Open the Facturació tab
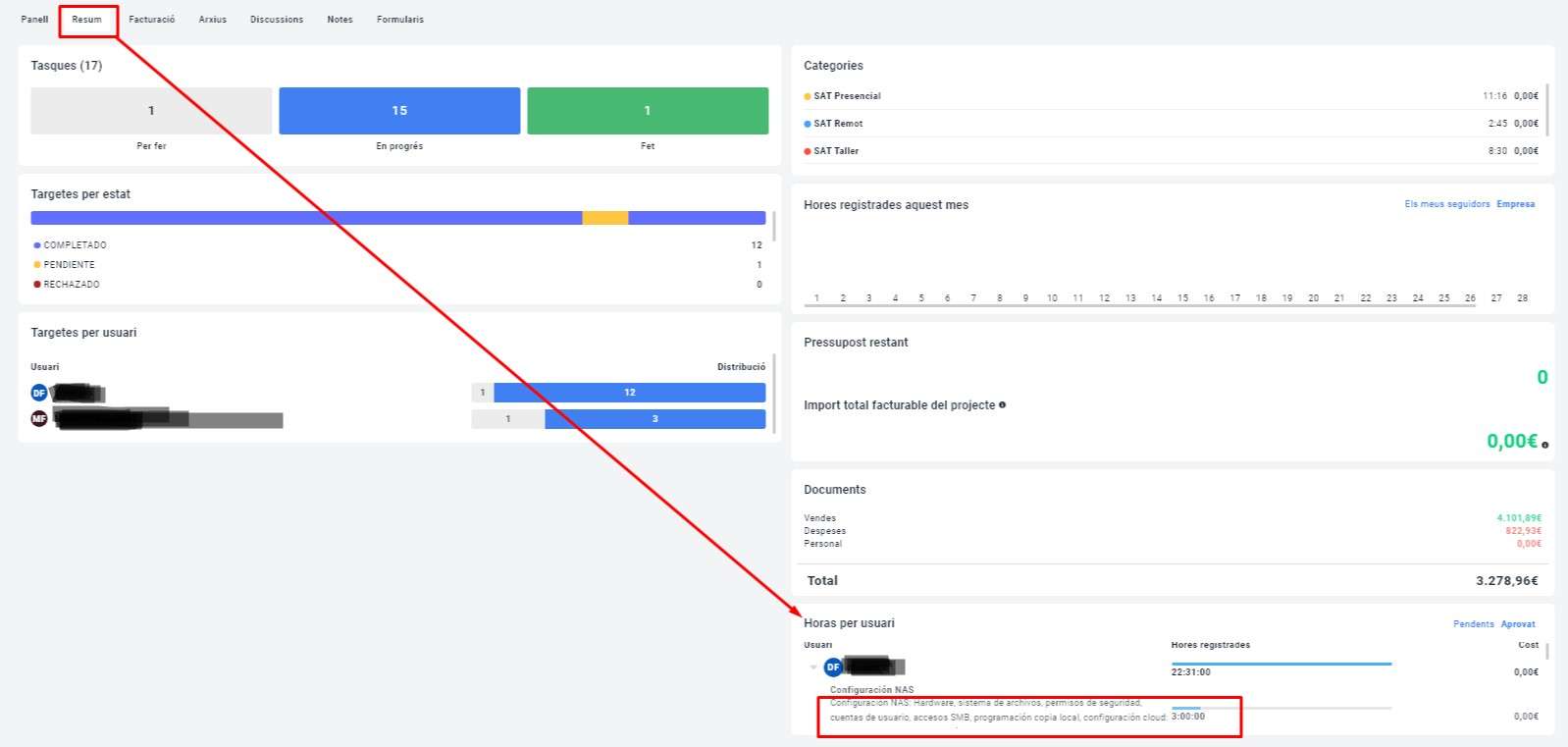The height and width of the screenshot is (747, 1568). 152,20
